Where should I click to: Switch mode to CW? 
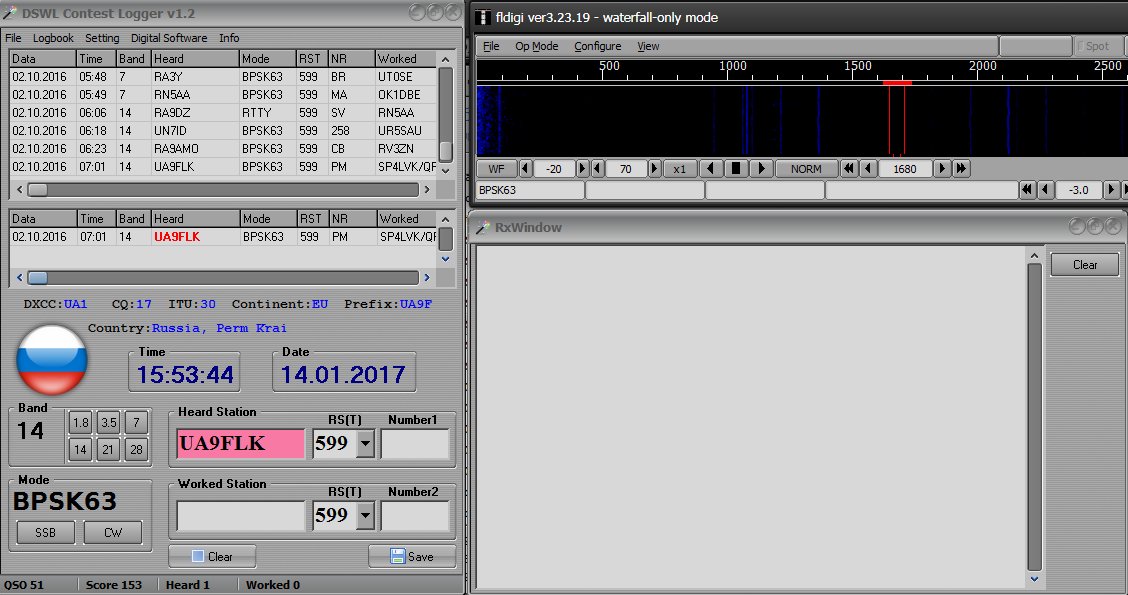[x=112, y=533]
